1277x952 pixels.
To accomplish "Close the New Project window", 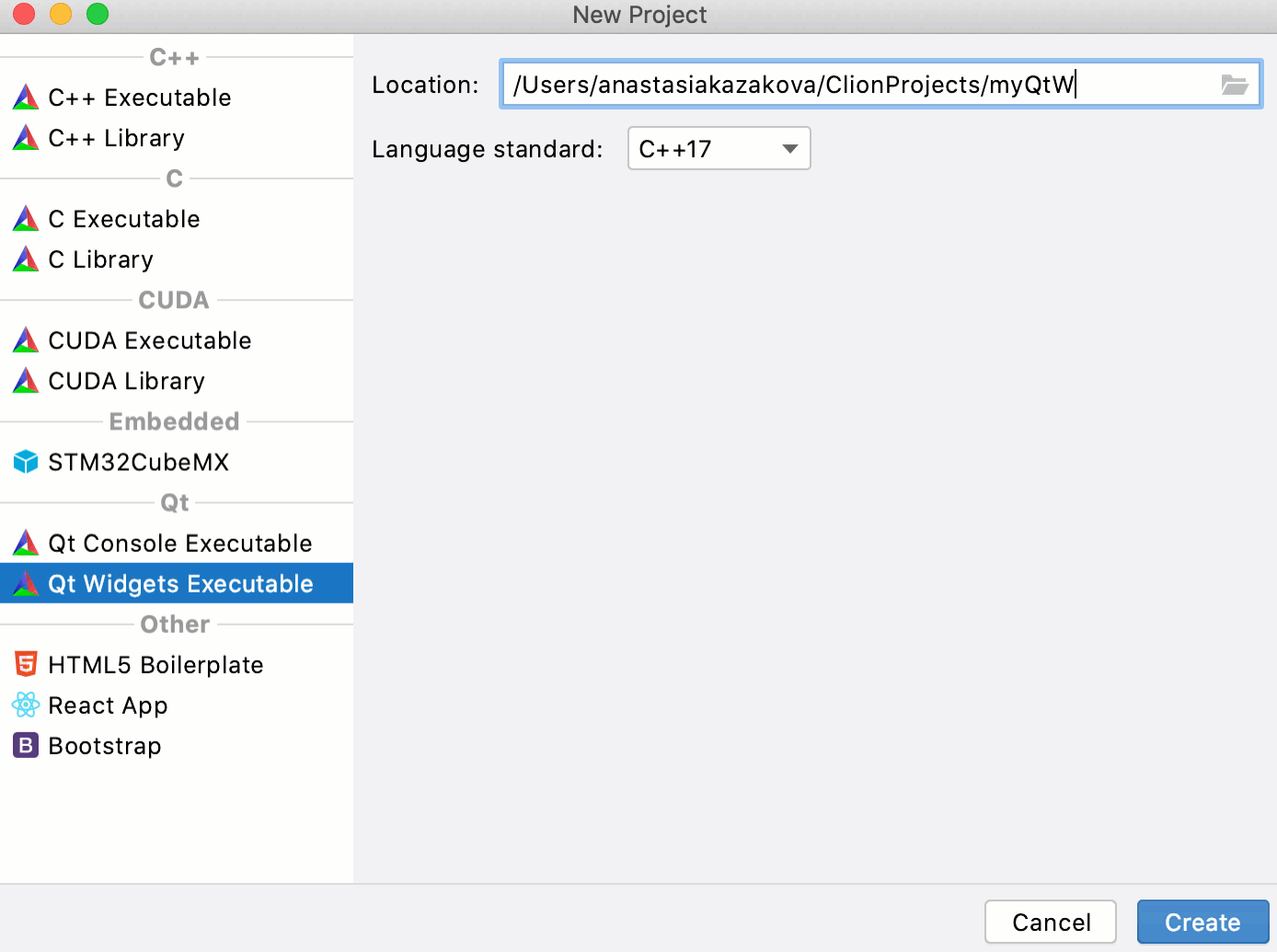I will pos(24,14).
